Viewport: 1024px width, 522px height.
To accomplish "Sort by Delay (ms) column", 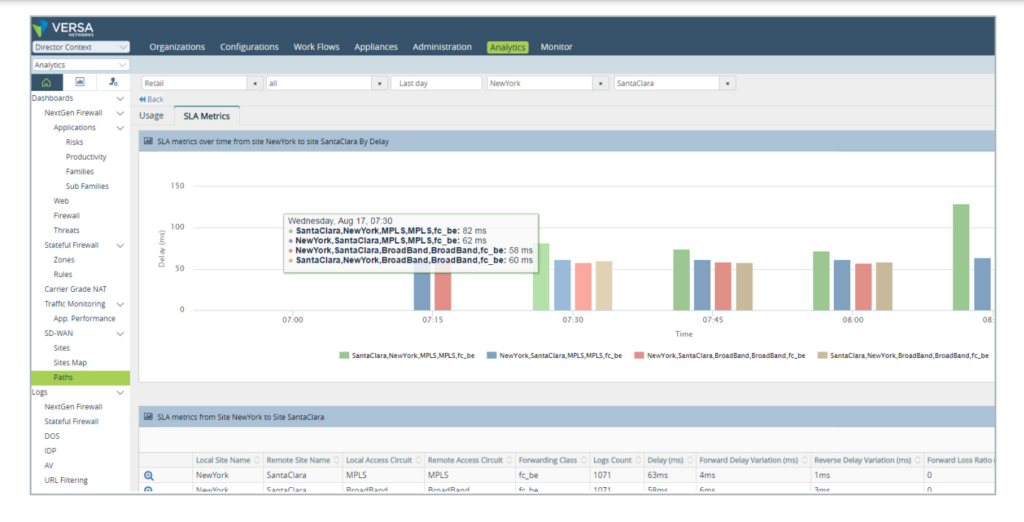I will click(670, 460).
